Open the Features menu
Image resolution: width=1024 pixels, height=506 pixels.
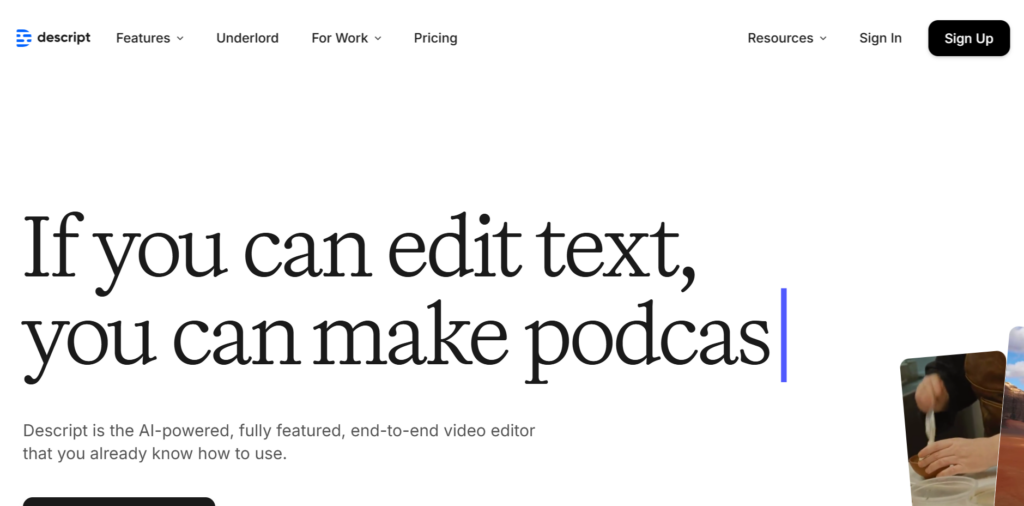[x=143, y=38]
